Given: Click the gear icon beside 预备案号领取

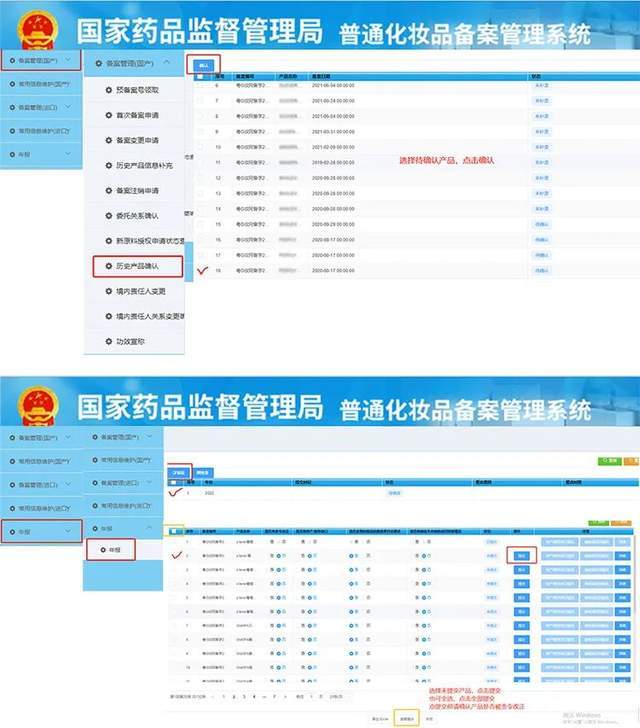Looking at the screenshot, I should click(x=109, y=90).
